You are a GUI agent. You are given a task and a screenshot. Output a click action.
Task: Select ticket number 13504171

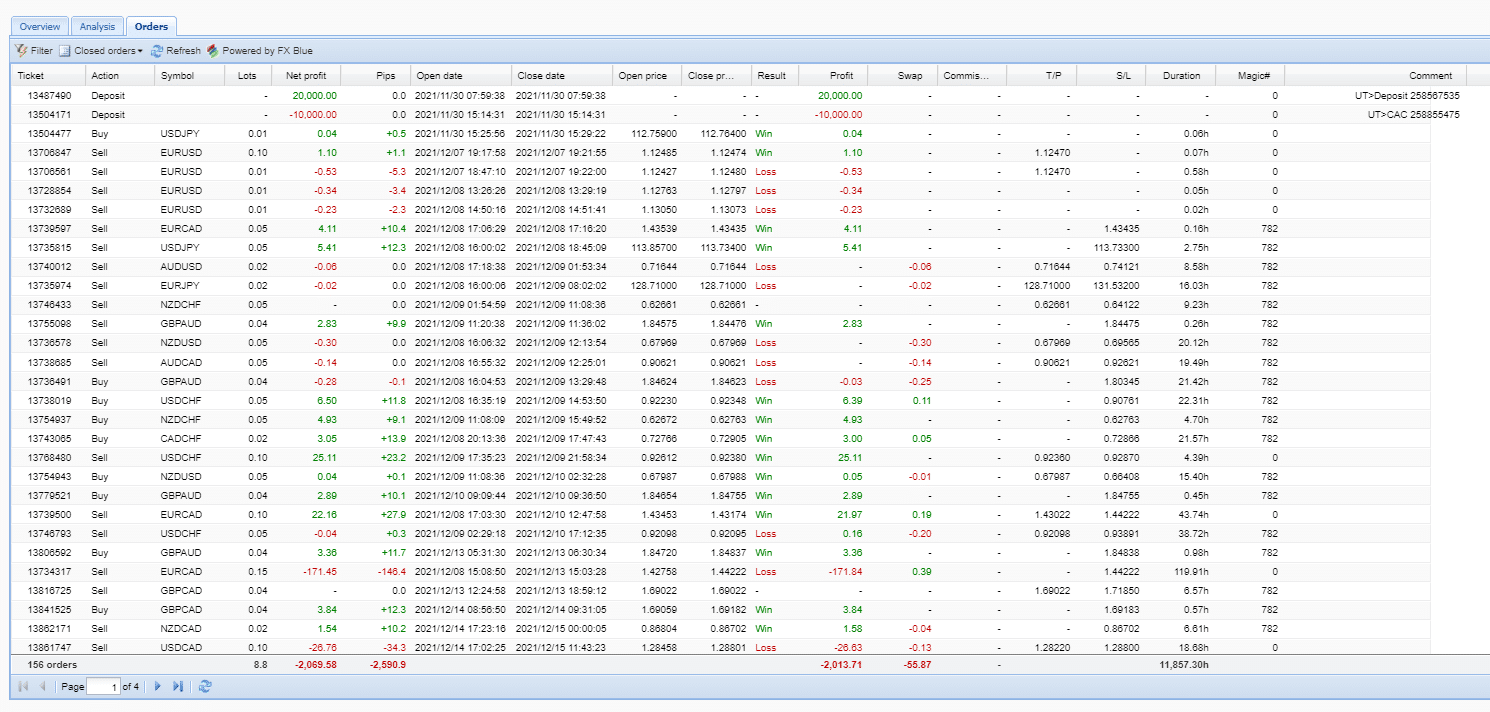pos(48,115)
